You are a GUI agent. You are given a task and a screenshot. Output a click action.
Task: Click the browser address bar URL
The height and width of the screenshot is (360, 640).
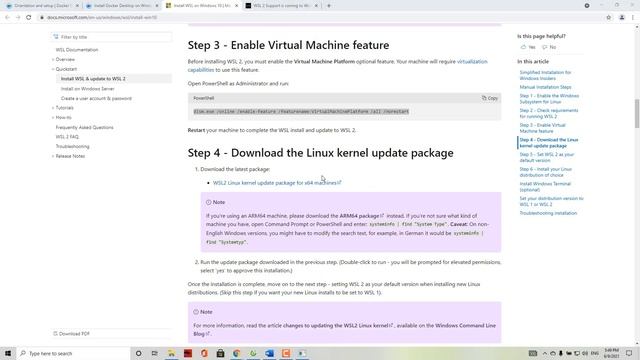pos(102,18)
